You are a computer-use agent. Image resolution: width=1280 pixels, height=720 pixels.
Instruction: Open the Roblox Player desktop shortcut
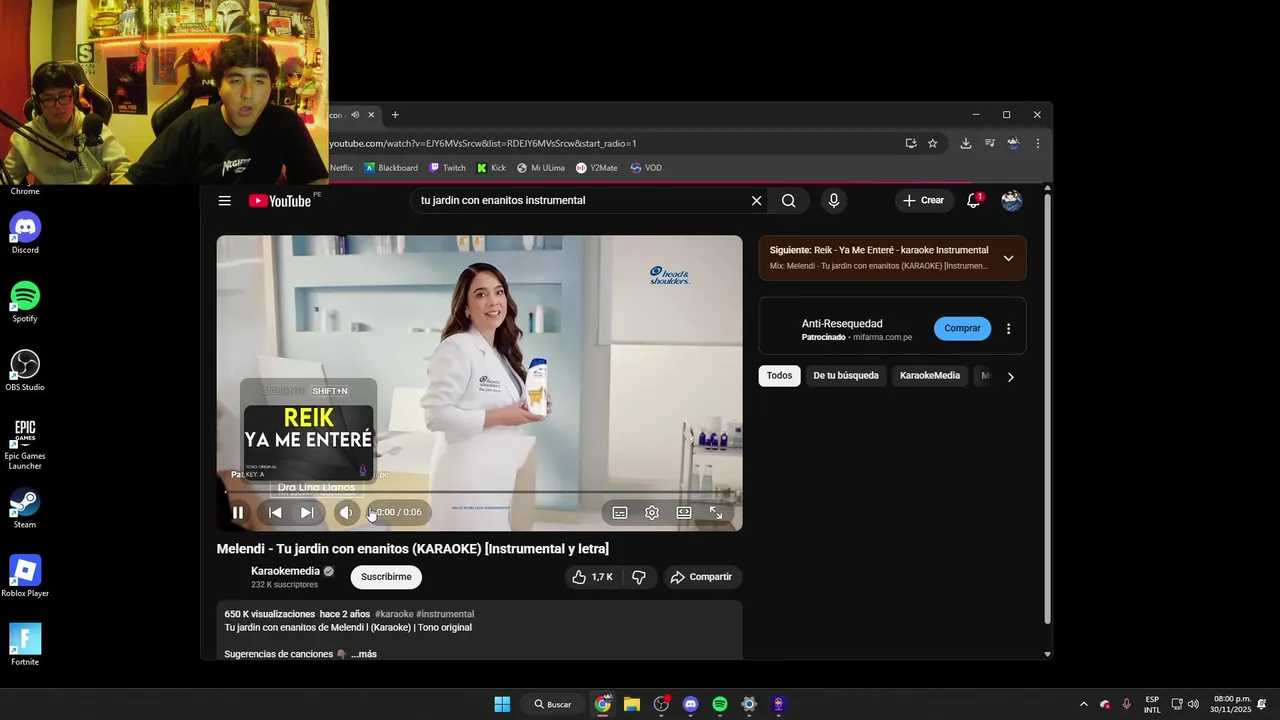(25, 577)
